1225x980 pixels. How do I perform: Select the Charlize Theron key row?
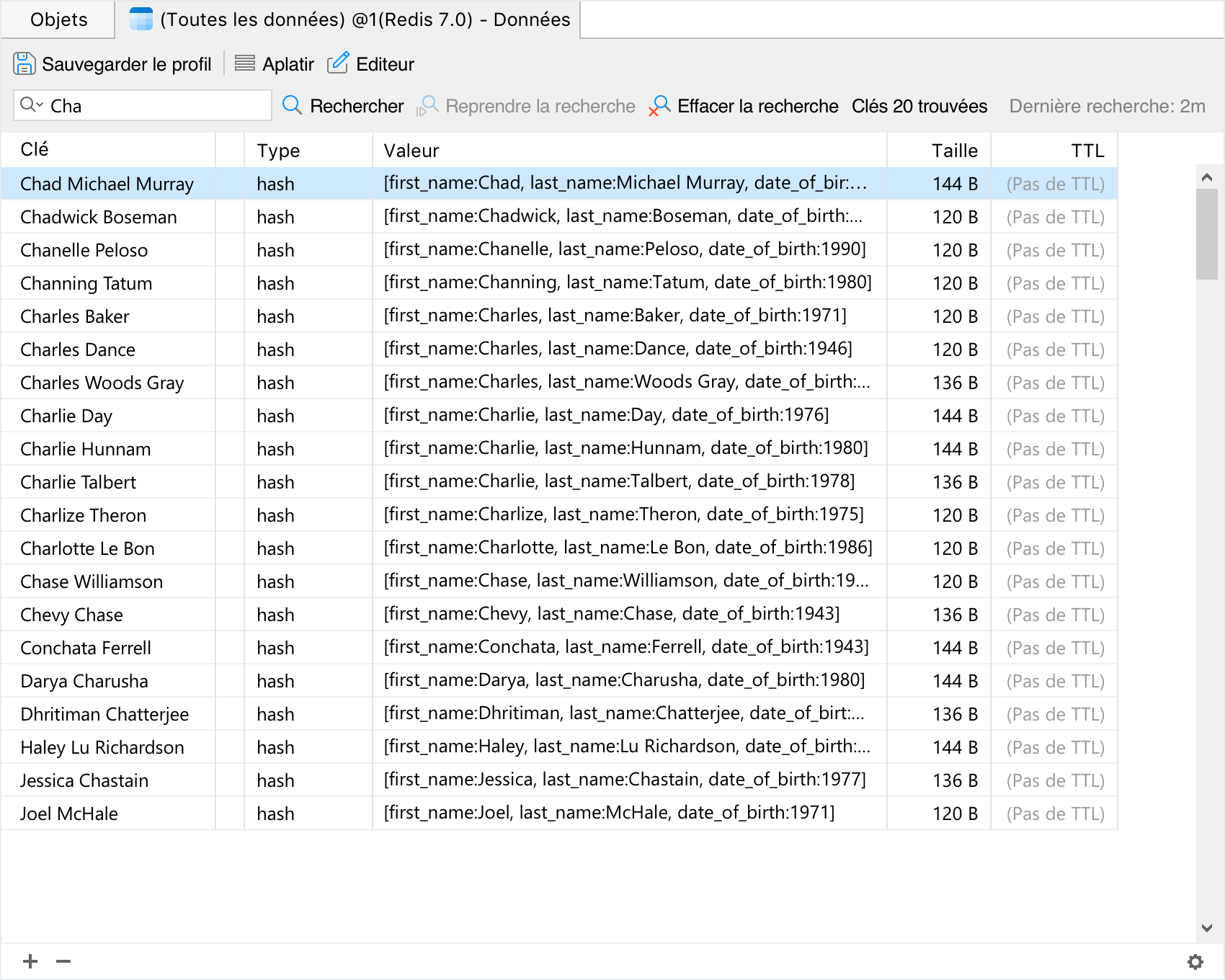point(84,515)
